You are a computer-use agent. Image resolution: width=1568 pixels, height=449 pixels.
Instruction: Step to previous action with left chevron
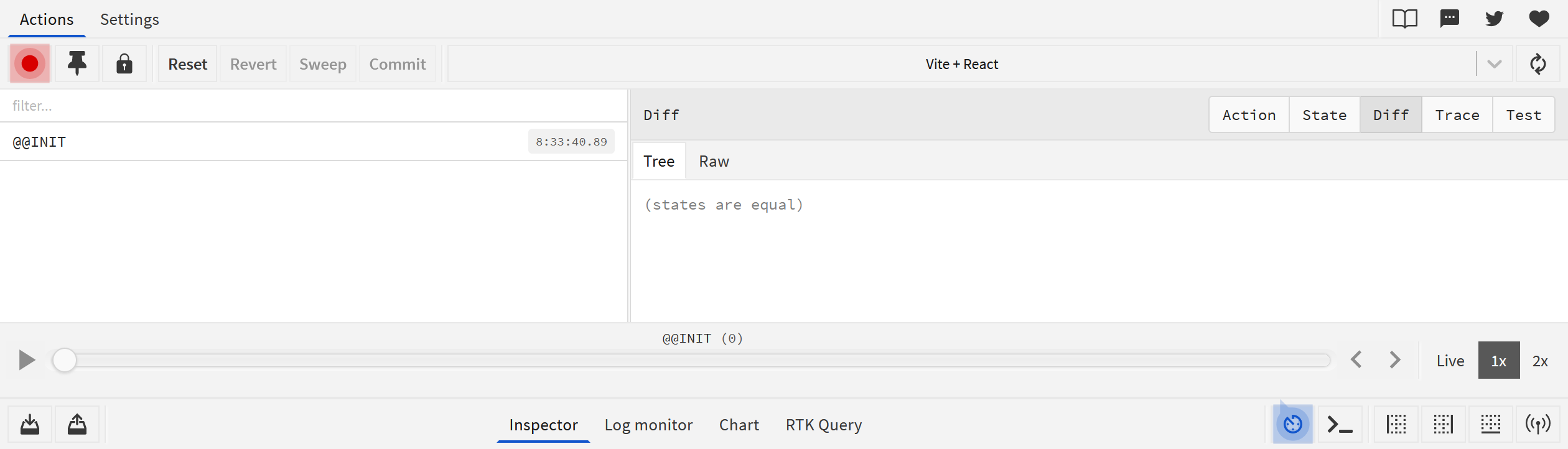click(1356, 360)
